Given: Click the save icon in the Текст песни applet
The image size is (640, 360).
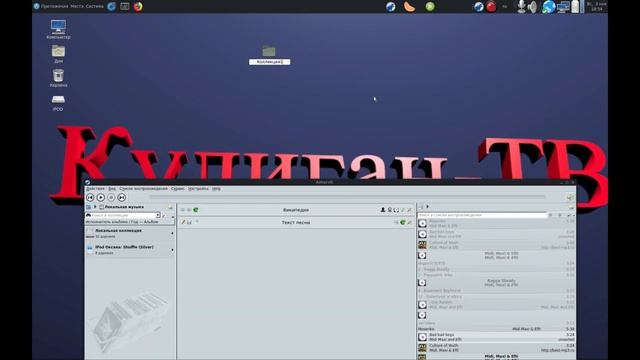Looking at the screenshot, I should 189,222.
